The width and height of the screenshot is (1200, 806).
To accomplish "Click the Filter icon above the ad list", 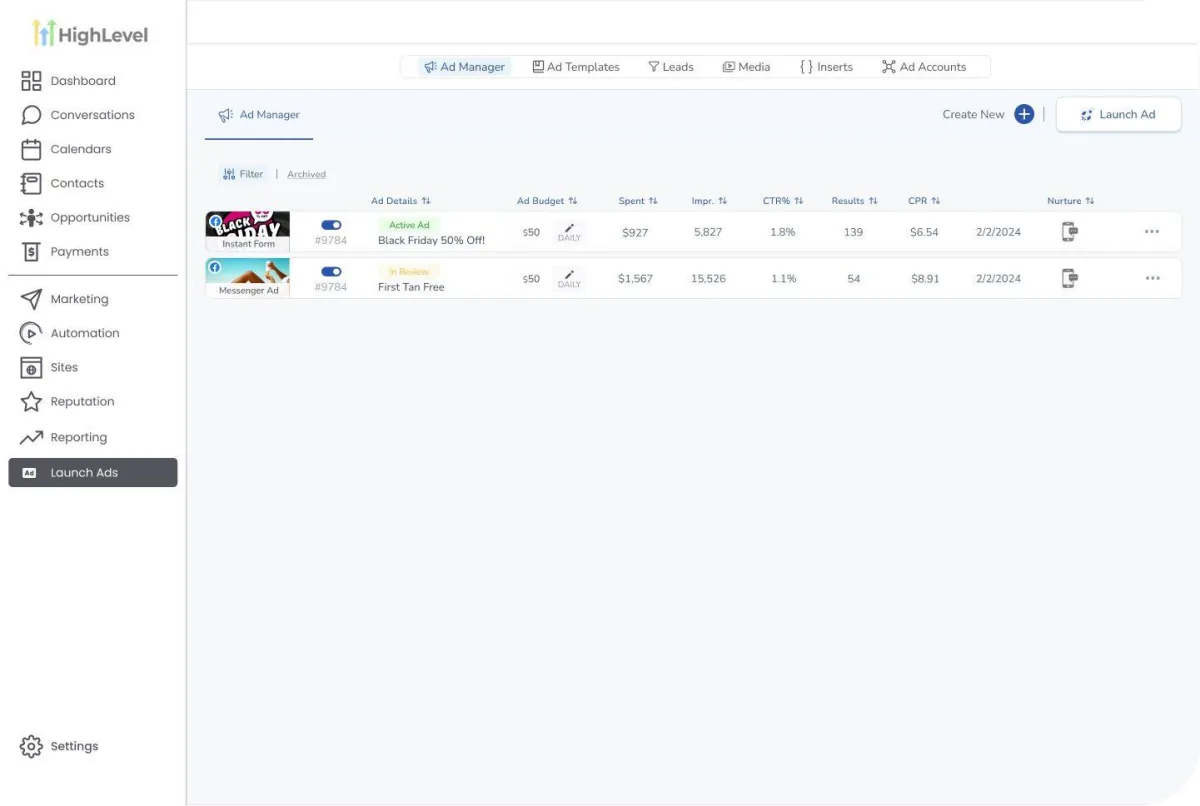I will 231,173.
